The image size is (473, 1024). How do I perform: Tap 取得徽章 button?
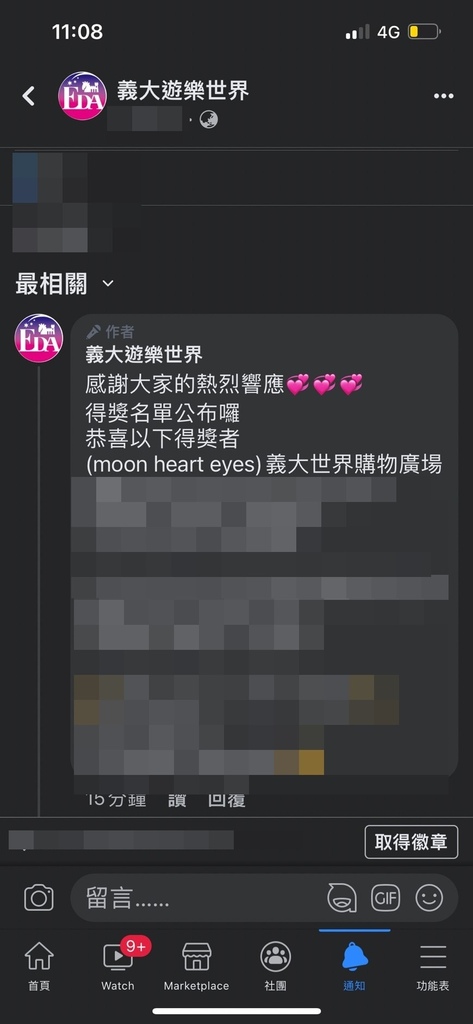[x=411, y=842]
